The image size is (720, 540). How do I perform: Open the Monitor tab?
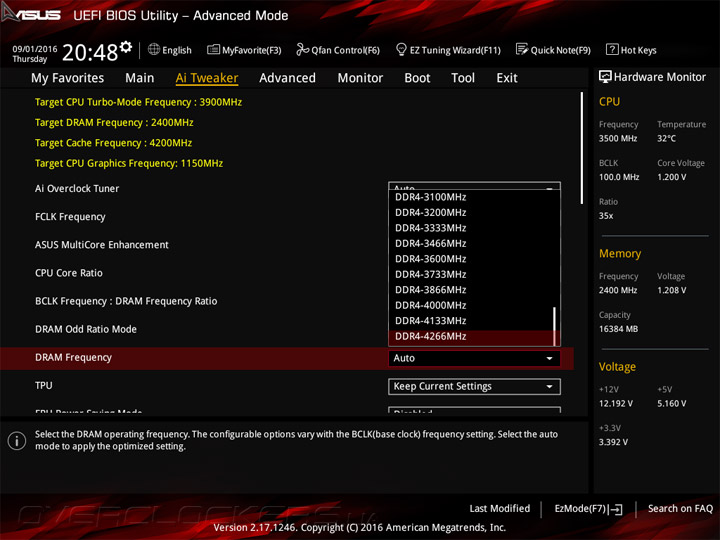(360, 78)
